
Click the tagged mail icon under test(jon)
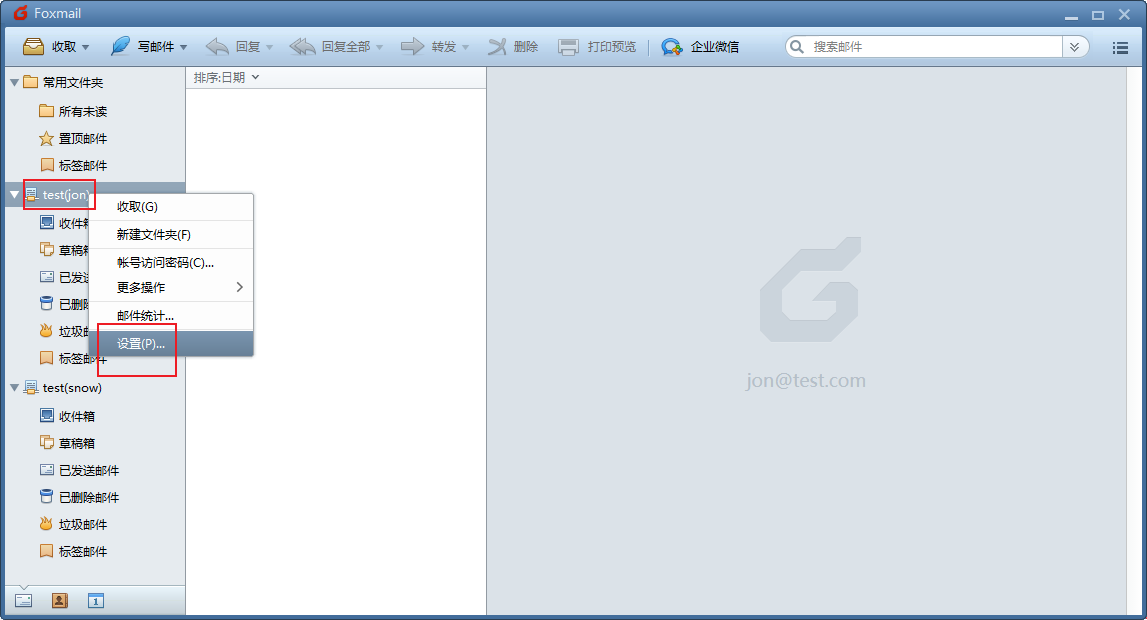[47, 358]
